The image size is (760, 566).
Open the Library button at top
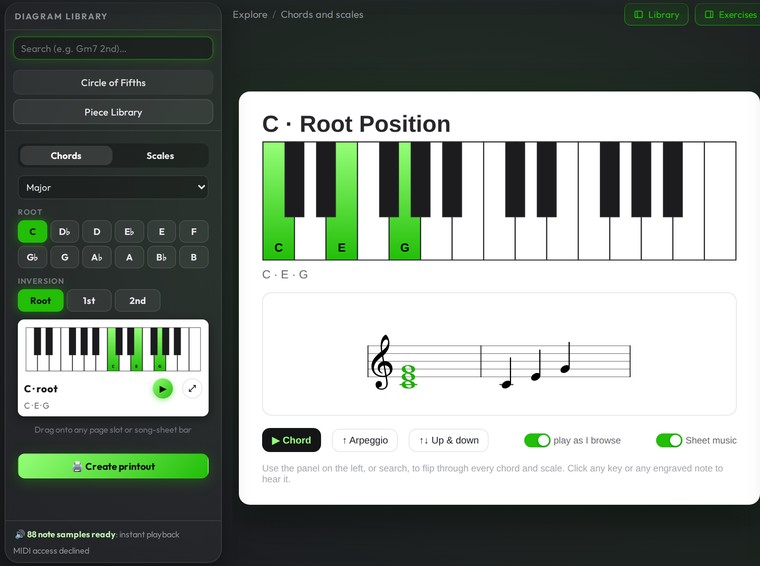pos(656,15)
